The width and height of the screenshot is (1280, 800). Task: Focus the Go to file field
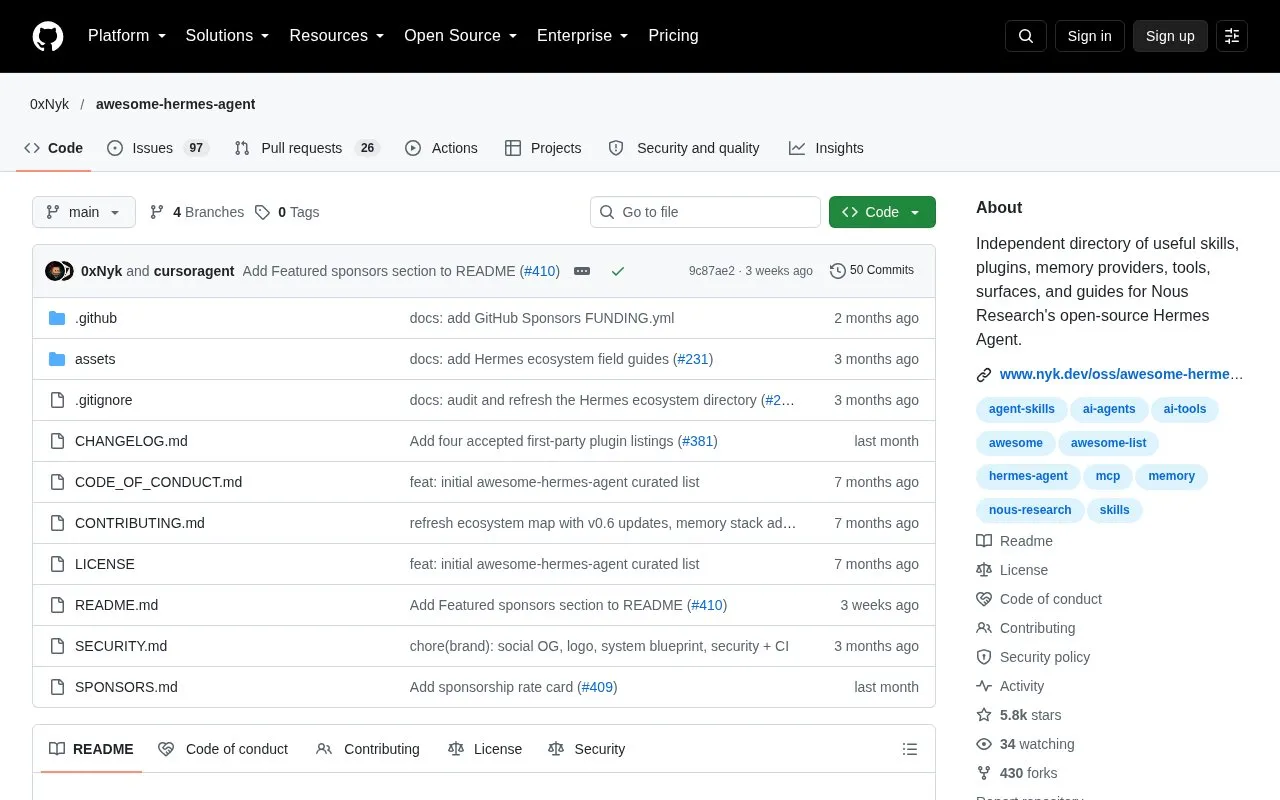click(x=705, y=212)
